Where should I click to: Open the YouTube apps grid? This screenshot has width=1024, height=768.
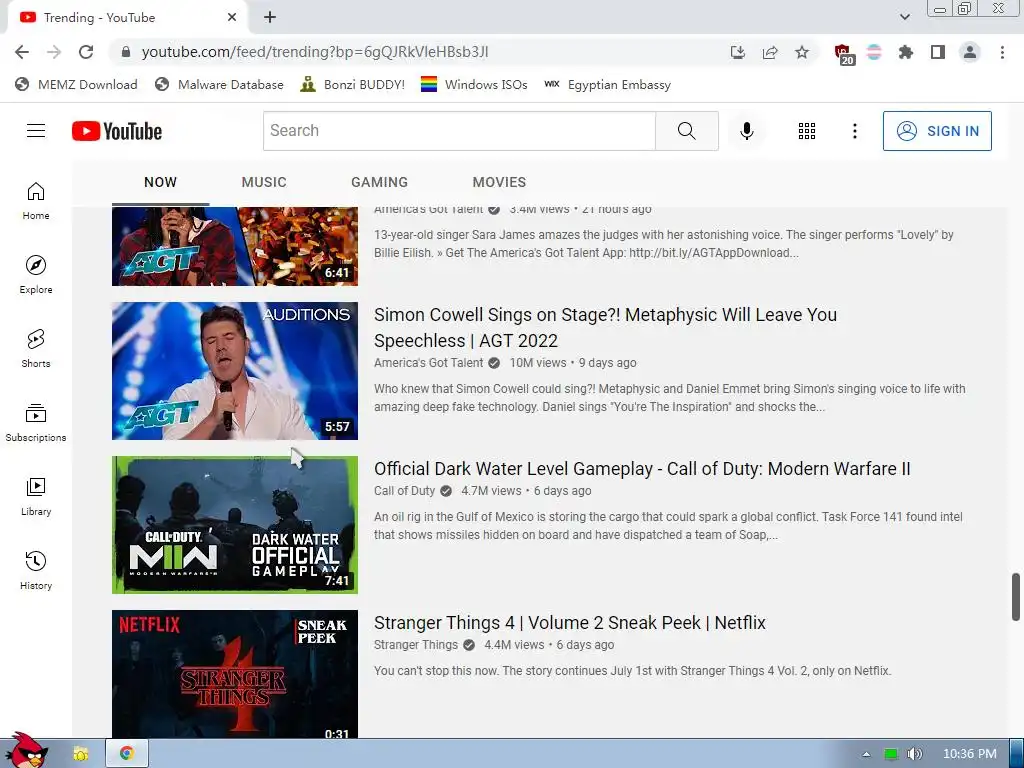807,131
